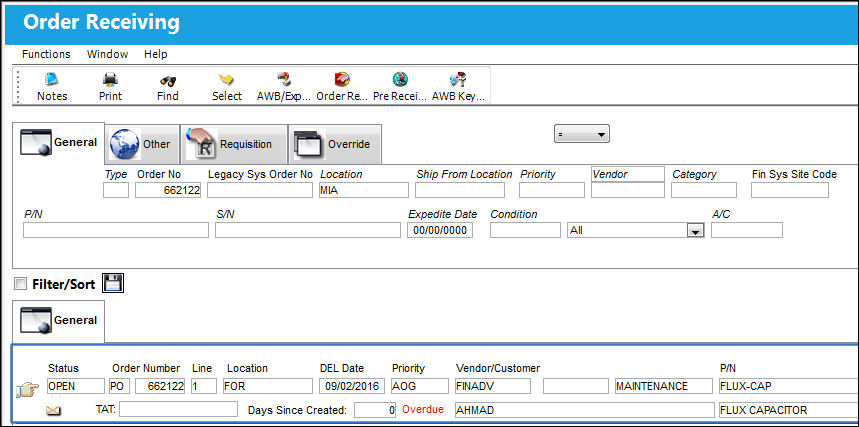
Task: Click the Expedite Date field 00/00/0000
Action: (x=439, y=230)
